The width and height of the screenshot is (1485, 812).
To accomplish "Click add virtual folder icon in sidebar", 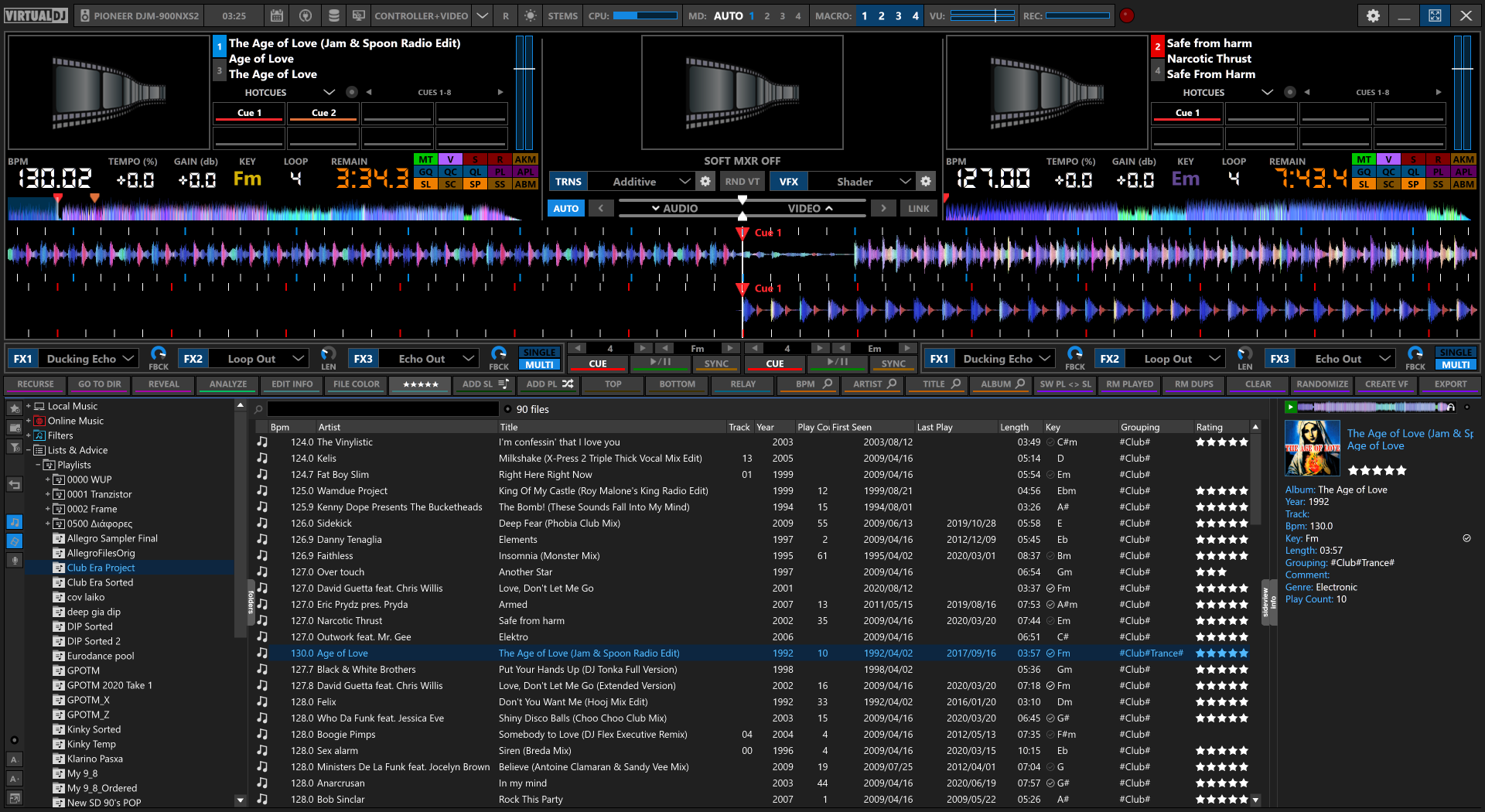I will [15, 428].
